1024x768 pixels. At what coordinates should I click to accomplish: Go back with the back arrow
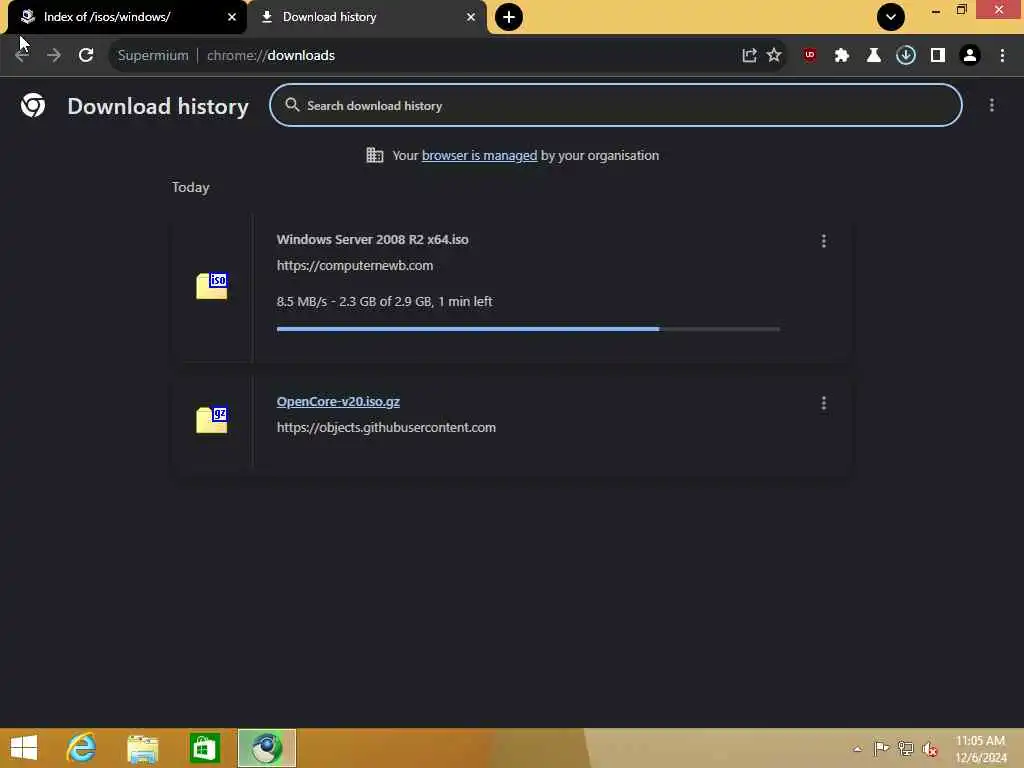(22, 56)
